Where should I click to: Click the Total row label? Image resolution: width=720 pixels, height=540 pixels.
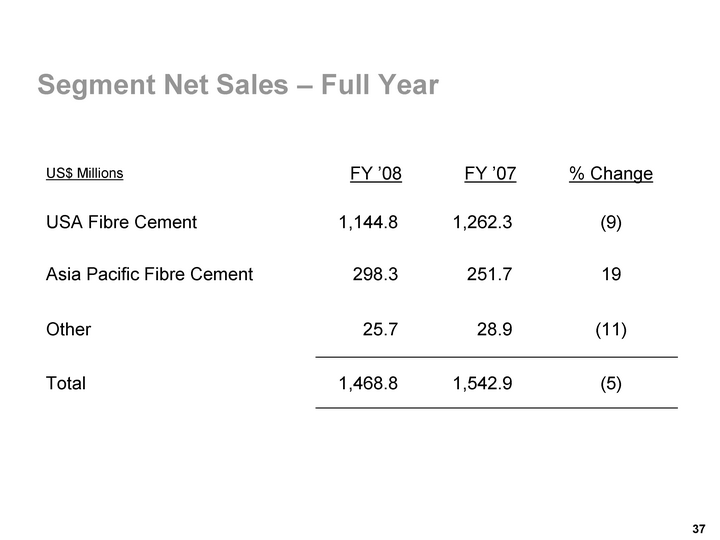point(66,382)
